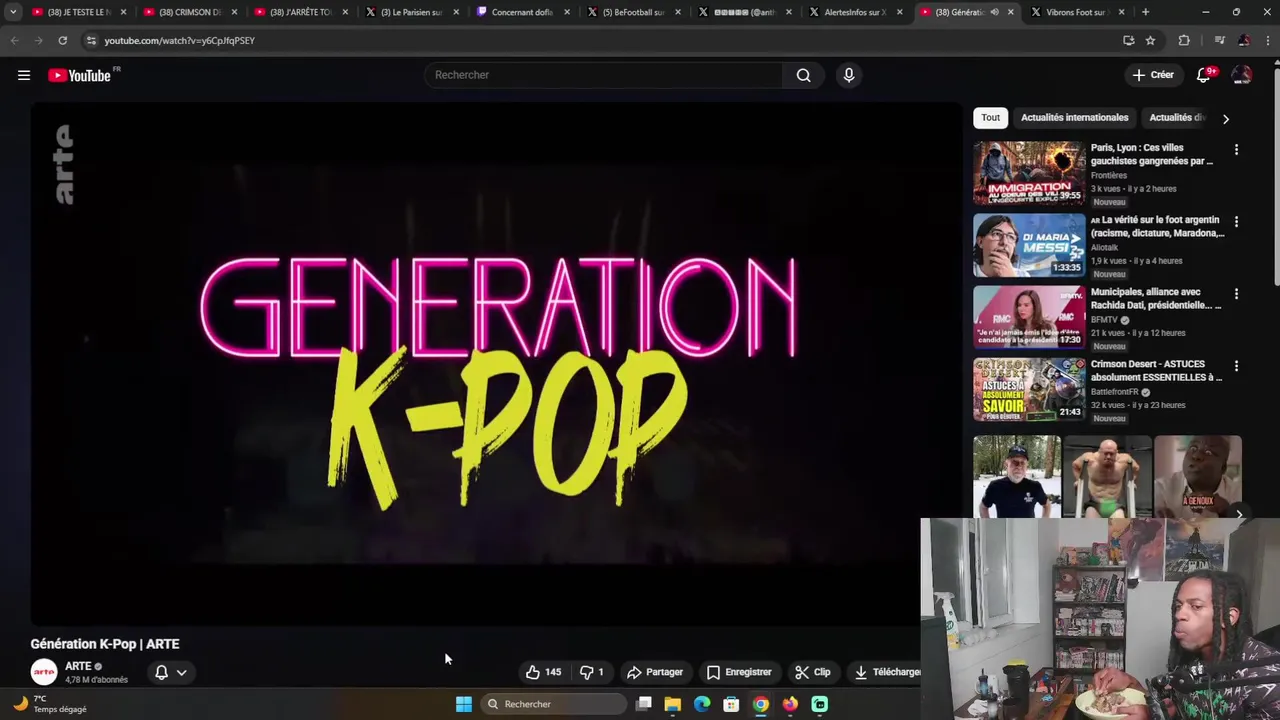Viewport: 1280px width, 720px height.
Task: Dislike the Génération K-Pop video
Action: tap(593, 672)
